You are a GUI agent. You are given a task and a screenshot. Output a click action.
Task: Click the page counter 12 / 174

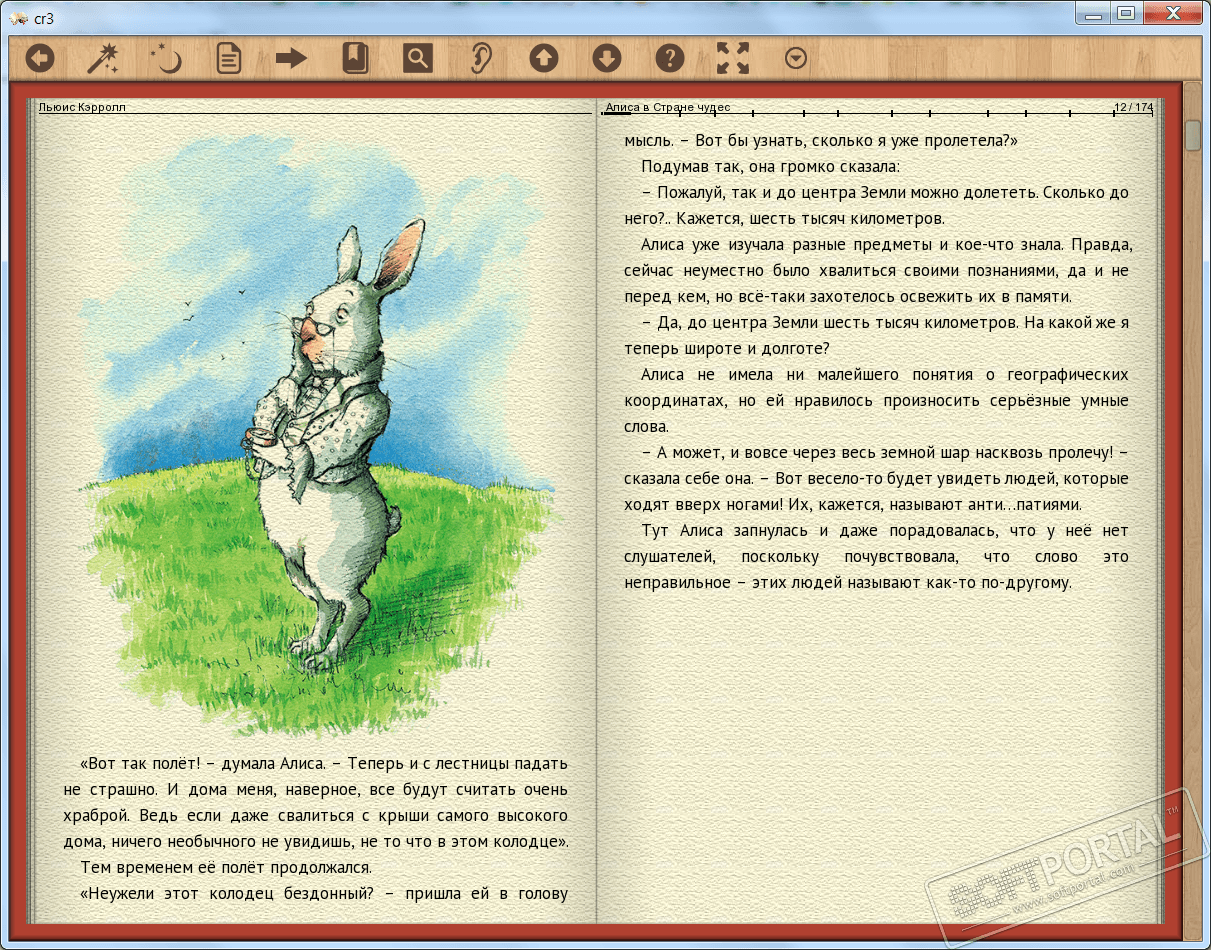click(x=1133, y=107)
